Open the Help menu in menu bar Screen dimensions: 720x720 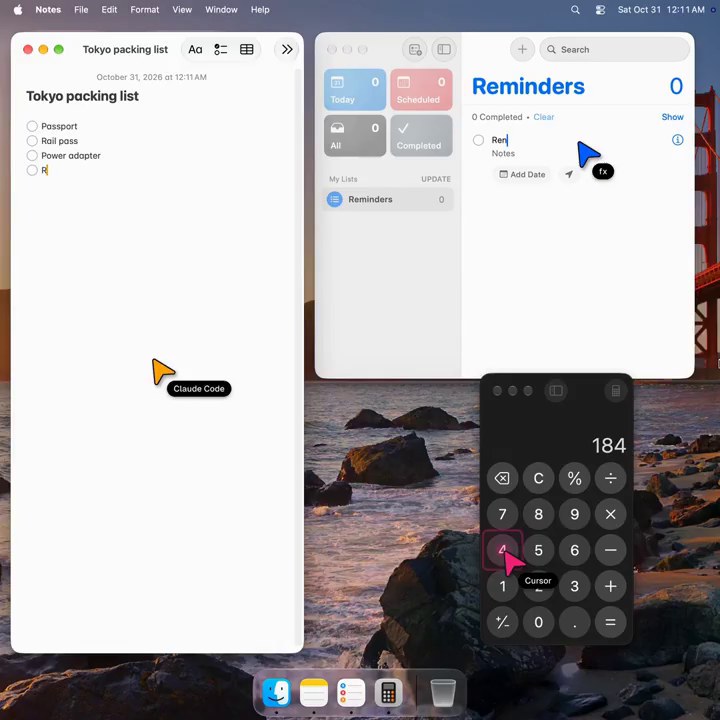click(x=260, y=10)
